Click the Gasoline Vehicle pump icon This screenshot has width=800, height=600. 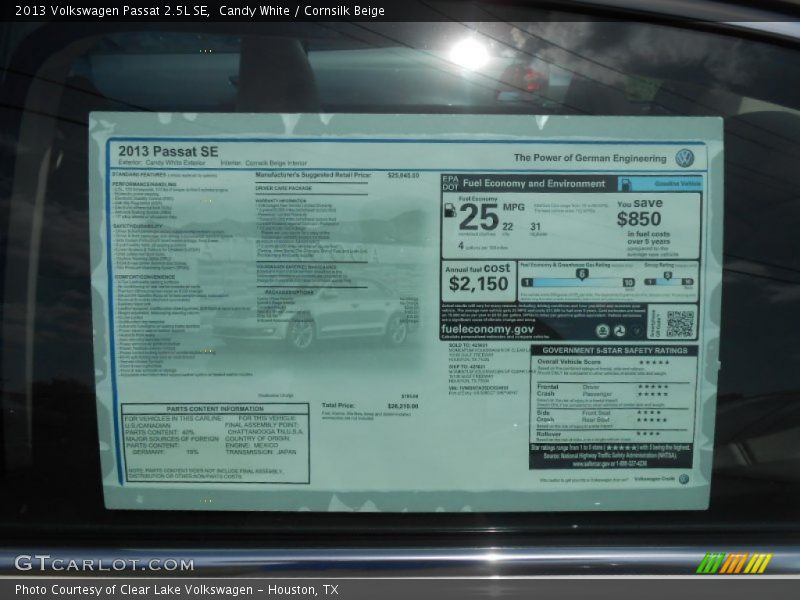625,184
